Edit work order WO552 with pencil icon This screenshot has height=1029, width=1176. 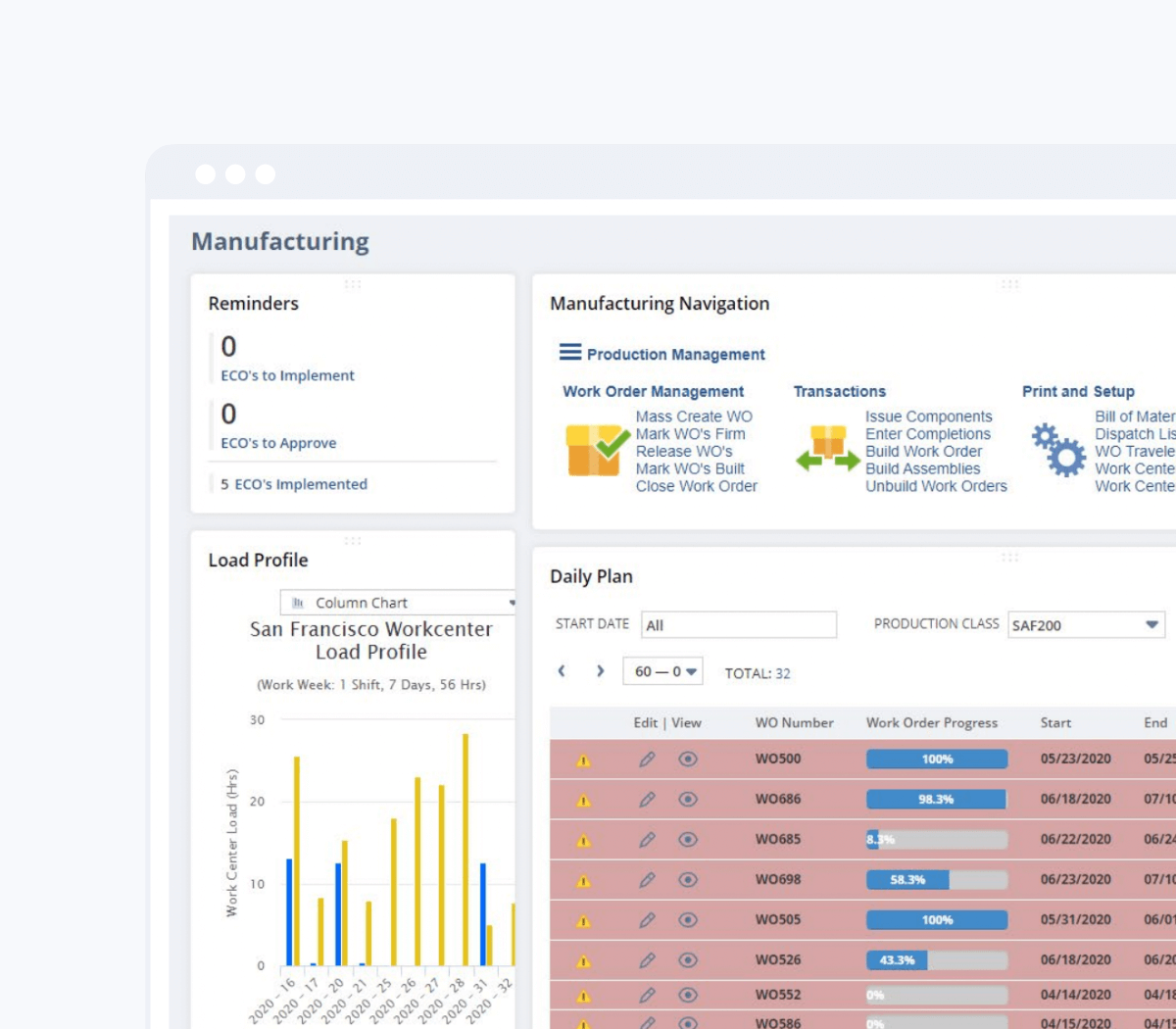pos(647,994)
